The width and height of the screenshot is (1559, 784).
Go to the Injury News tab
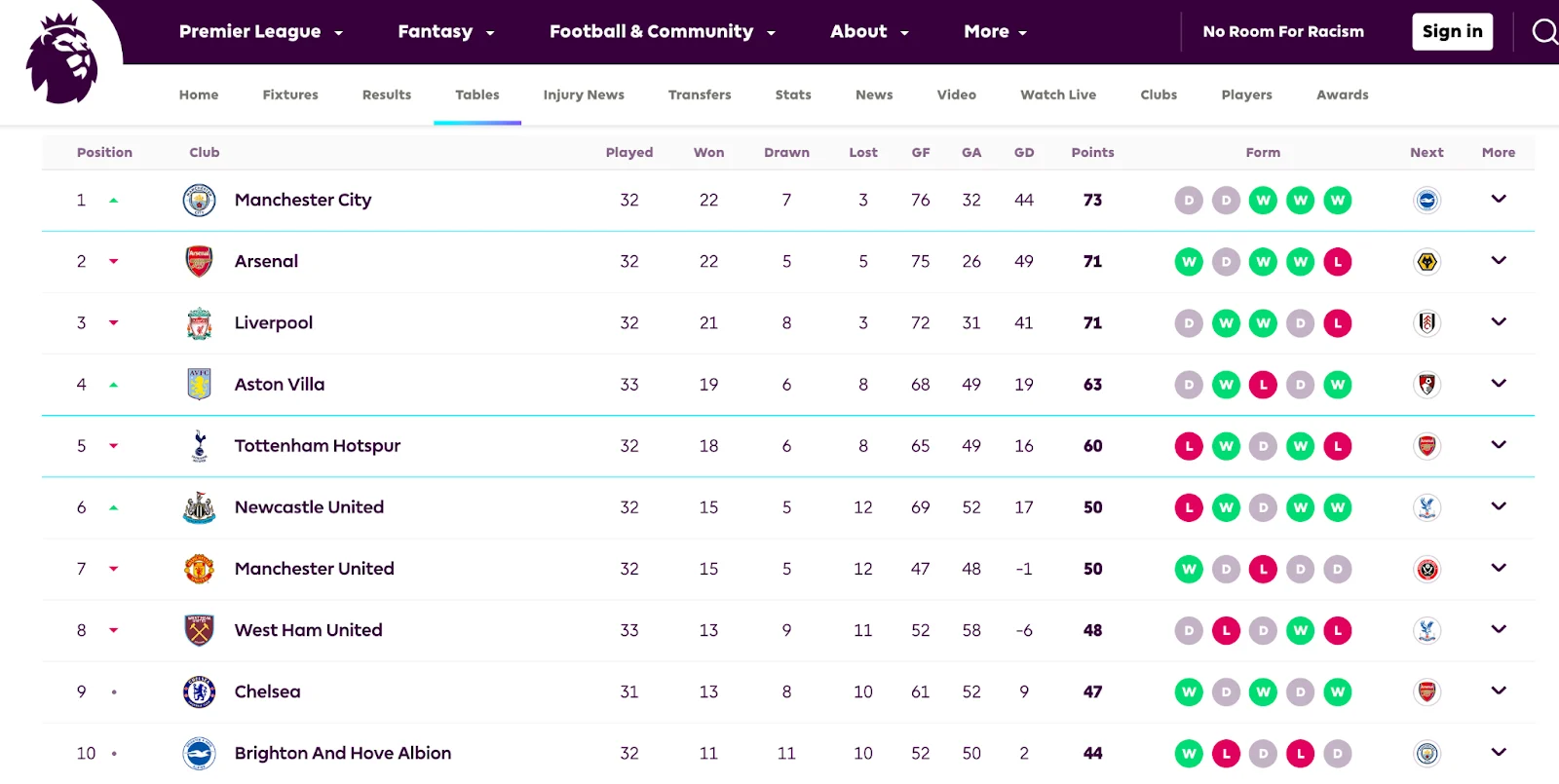[x=584, y=94]
